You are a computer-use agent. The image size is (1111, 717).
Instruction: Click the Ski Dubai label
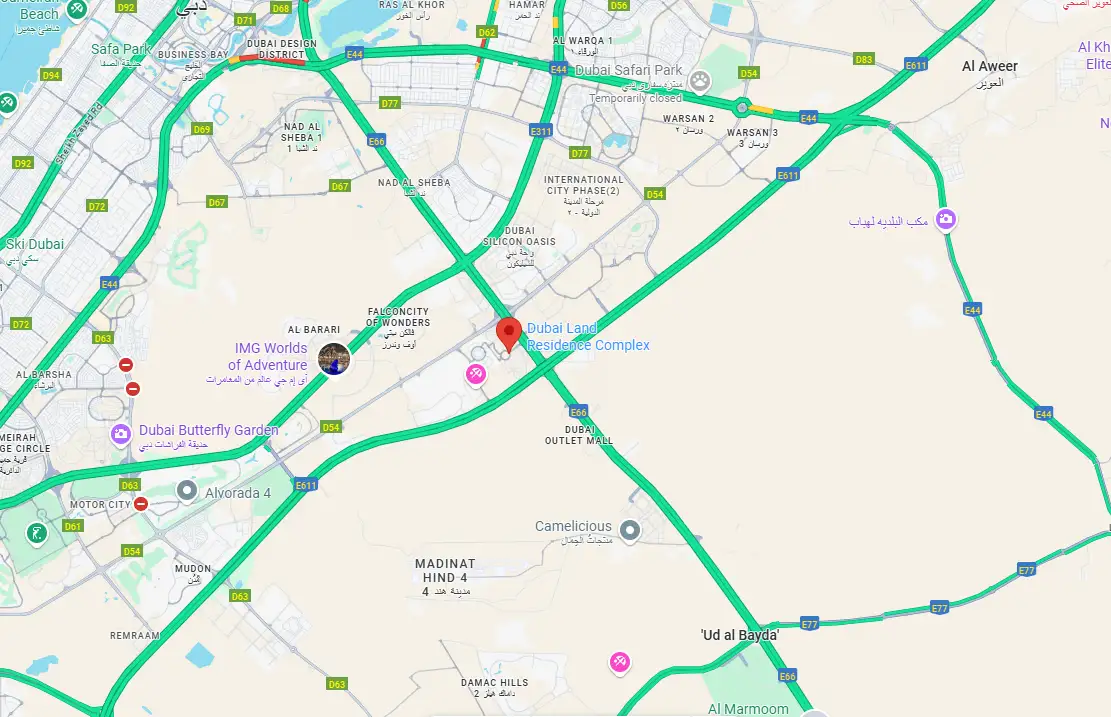pyautogui.click(x=35, y=244)
